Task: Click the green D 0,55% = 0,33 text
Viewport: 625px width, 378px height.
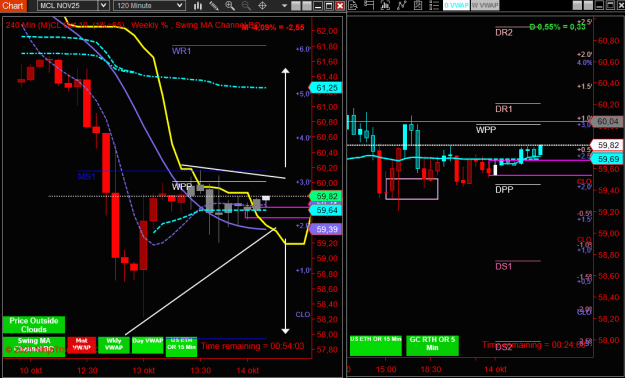Action: [557, 27]
